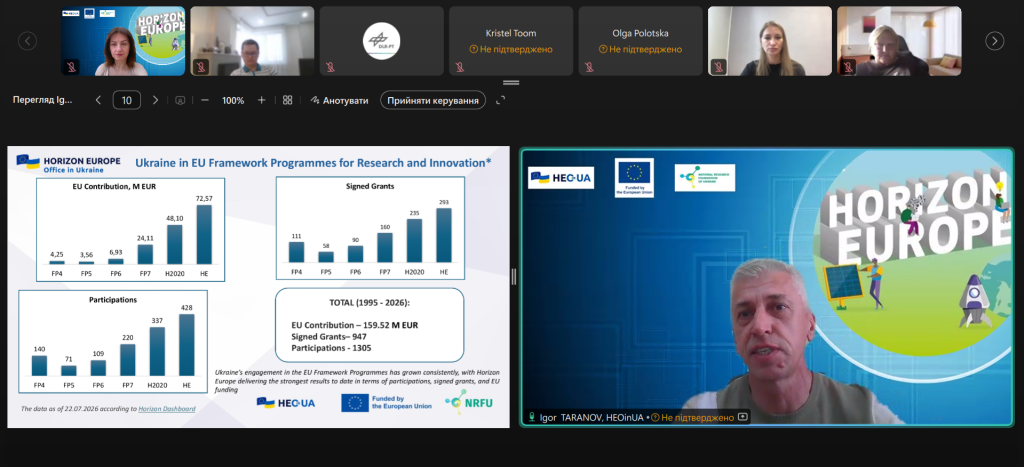Click the icon after Igor's Не підтверджено status
Viewport: 1024px width, 467px height.
pyautogui.click(x=743, y=417)
